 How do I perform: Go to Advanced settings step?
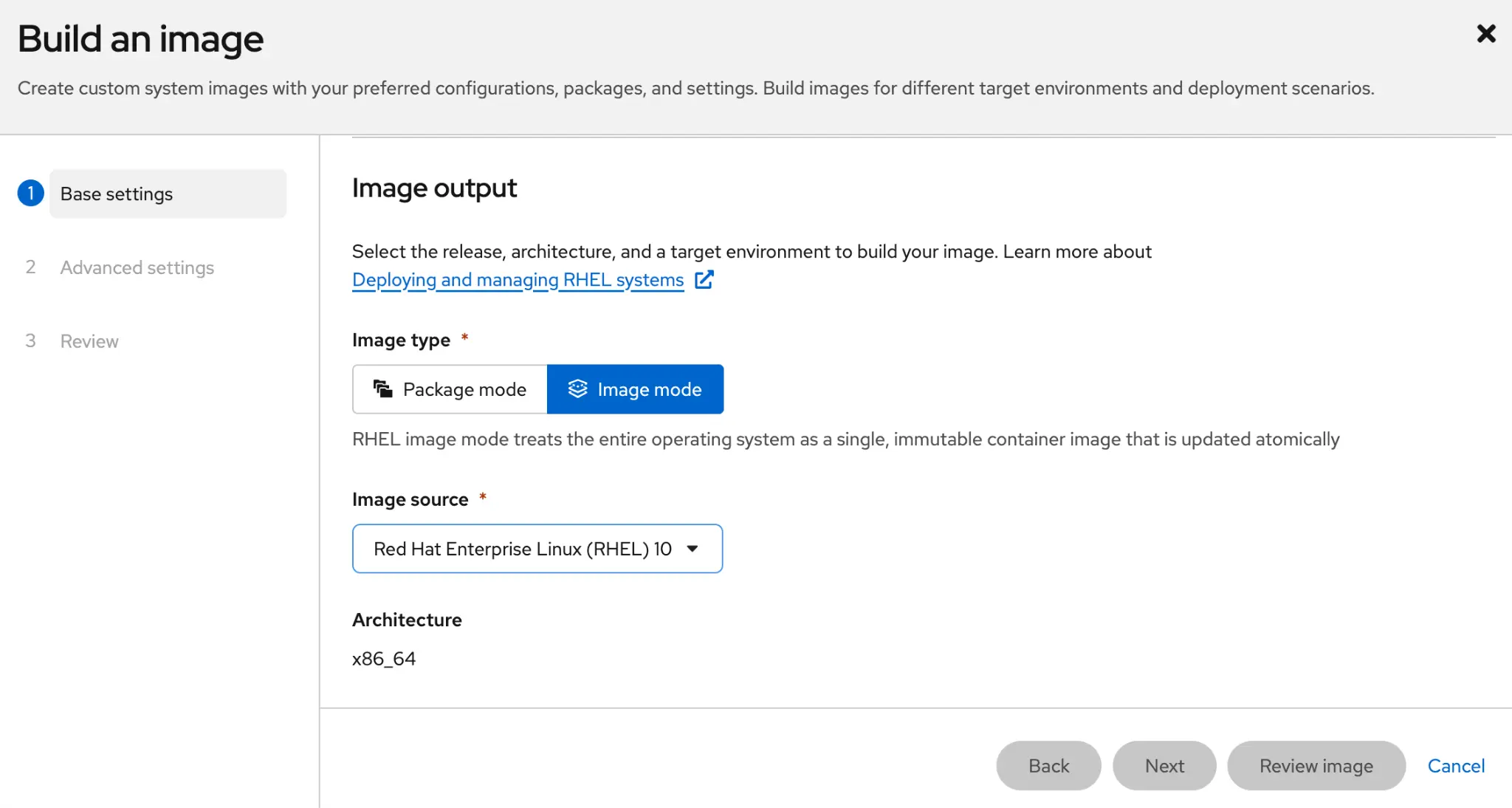coord(137,267)
